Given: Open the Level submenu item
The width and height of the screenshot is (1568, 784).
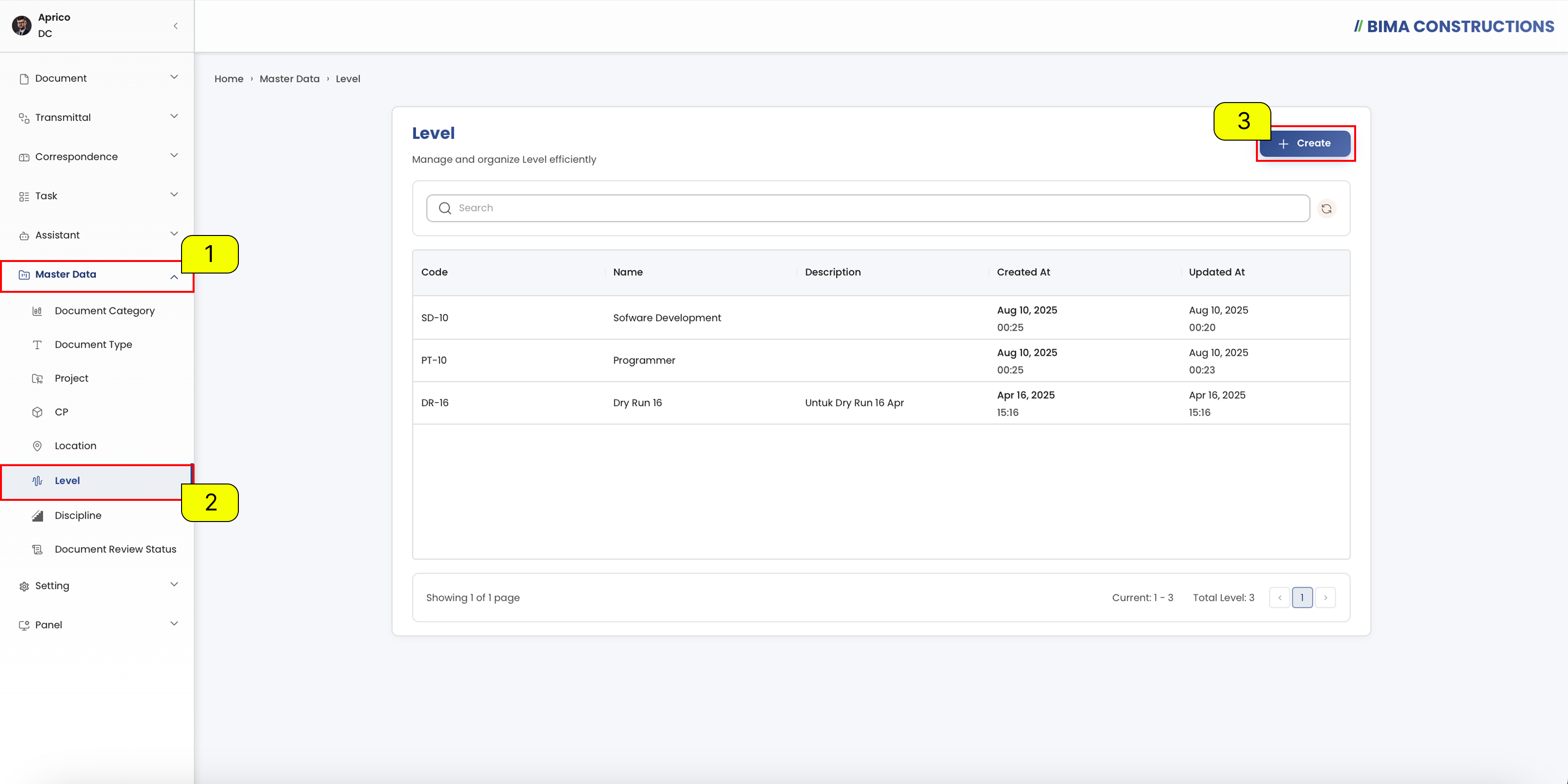Looking at the screenshot, I should point(96,481).
